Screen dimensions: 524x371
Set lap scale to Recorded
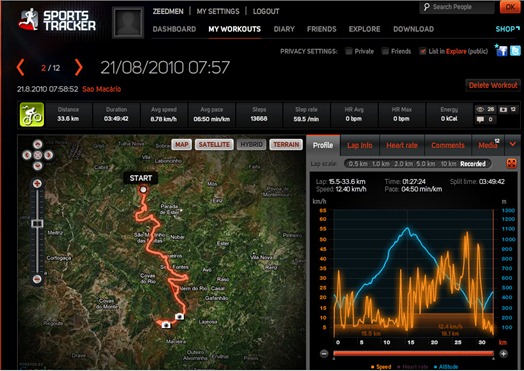(x=473, y=164)
